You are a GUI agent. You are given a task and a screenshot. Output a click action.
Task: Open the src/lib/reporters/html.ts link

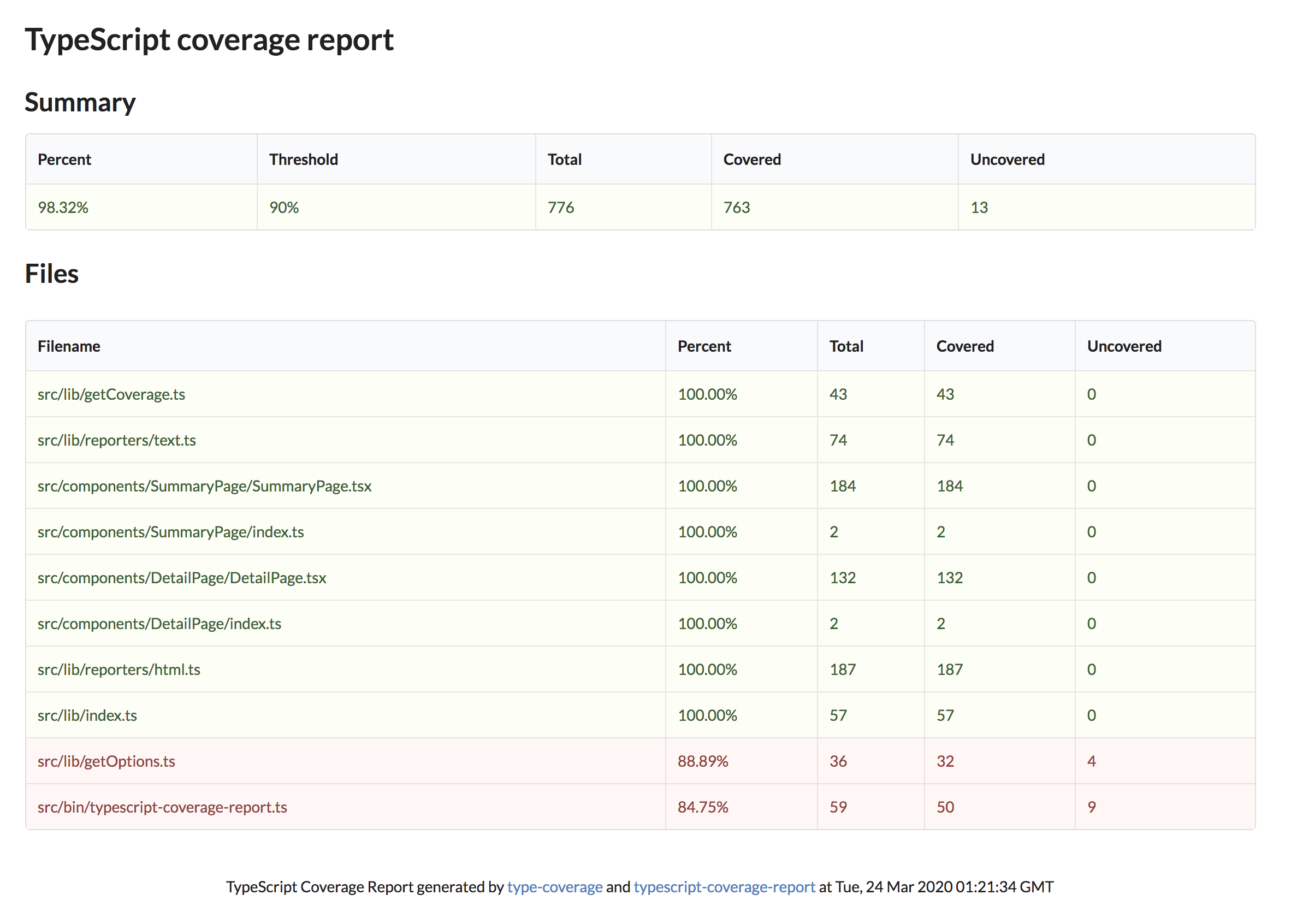(119, 669)
